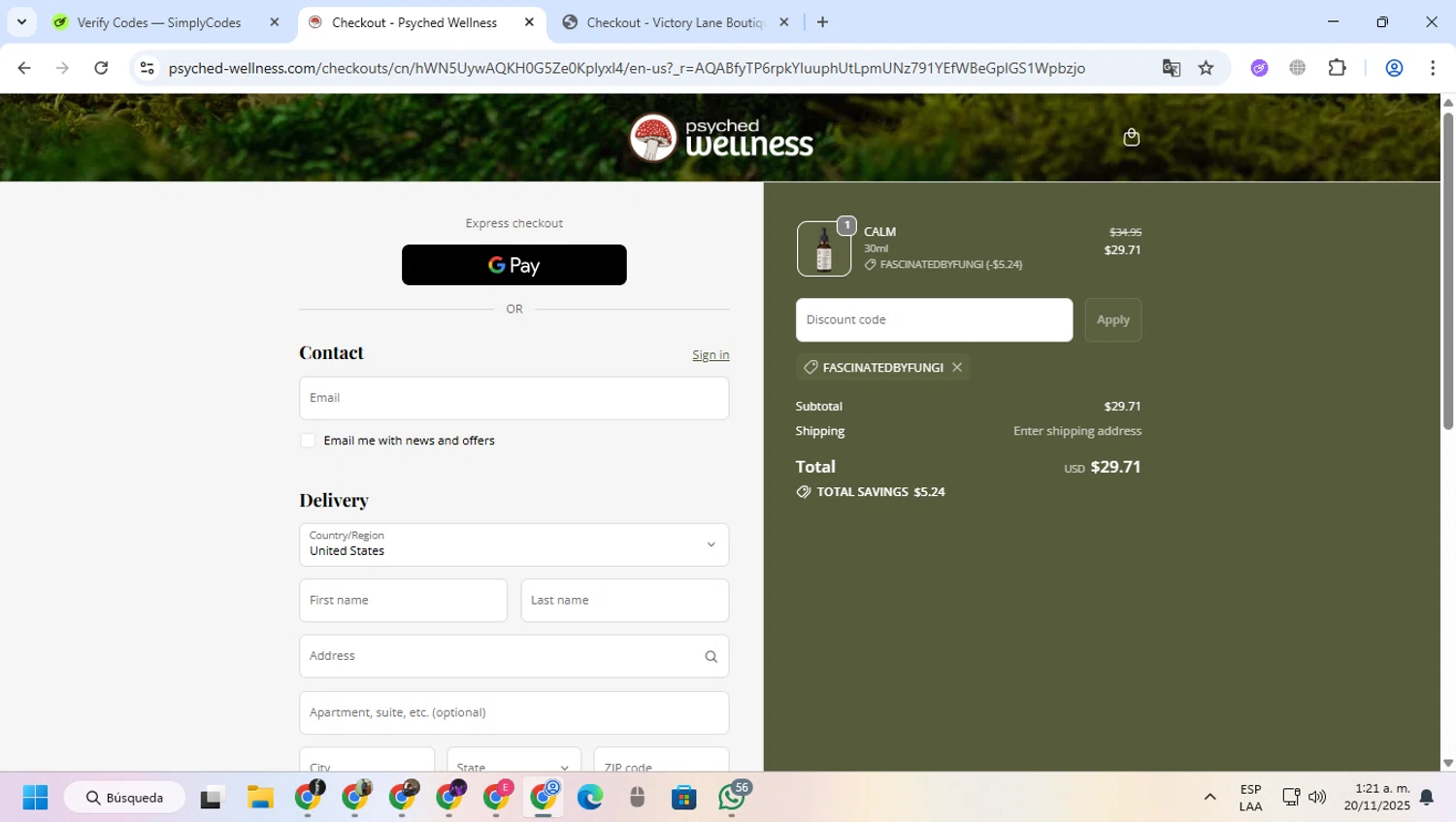Bookmark this page with the star icon
Image resolution: width=1456 pixels, height=822 pixels.
1206,68
